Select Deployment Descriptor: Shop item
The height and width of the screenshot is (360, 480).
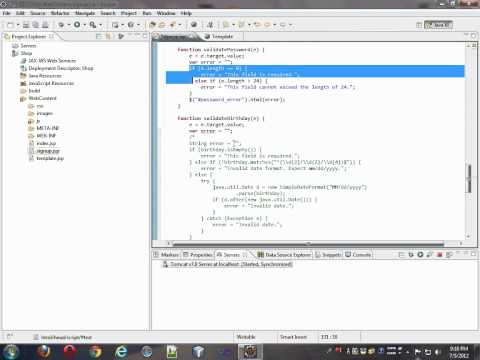click(61, 68)
